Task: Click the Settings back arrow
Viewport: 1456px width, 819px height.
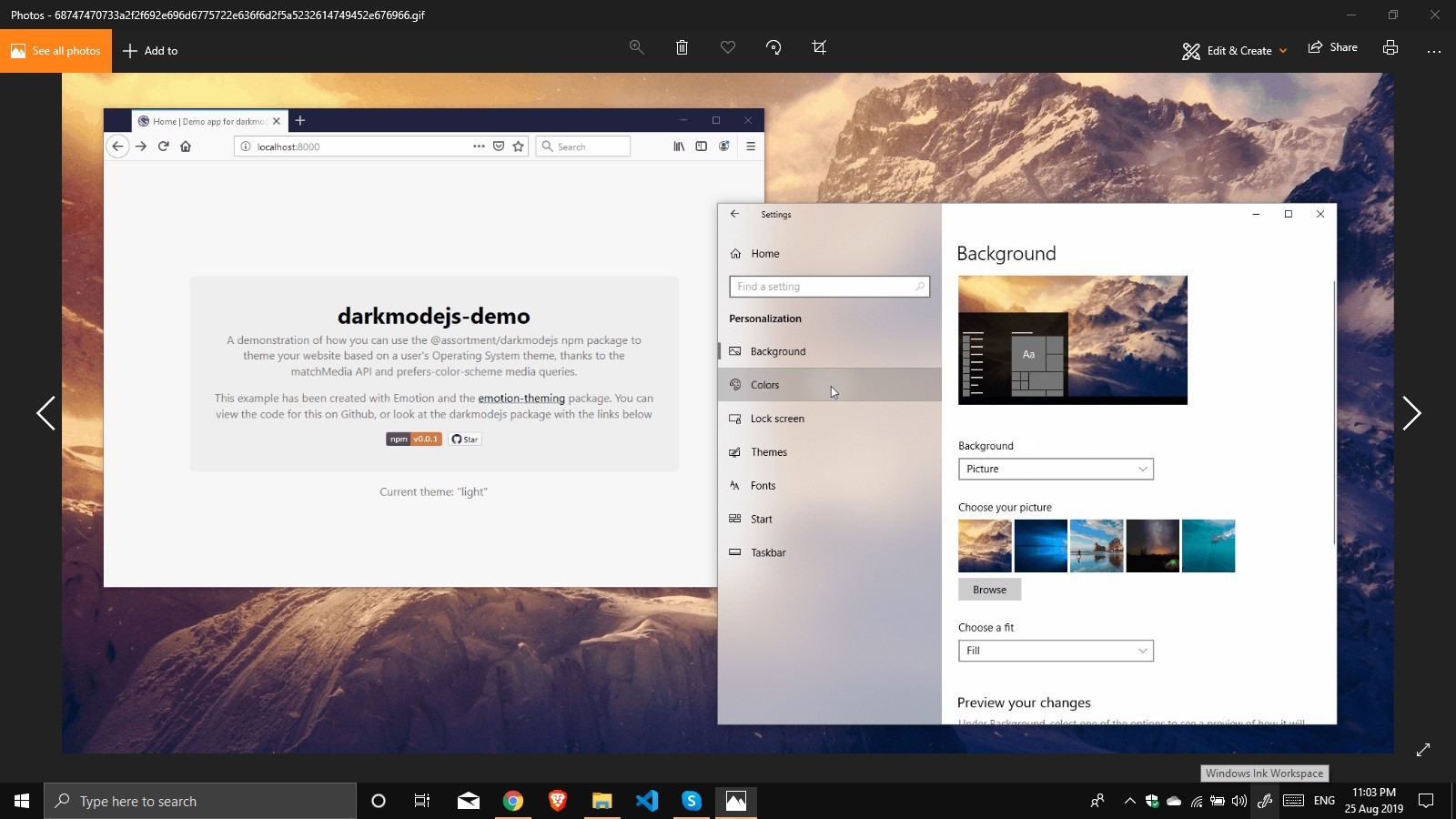Action: click(x=735, y=214)
